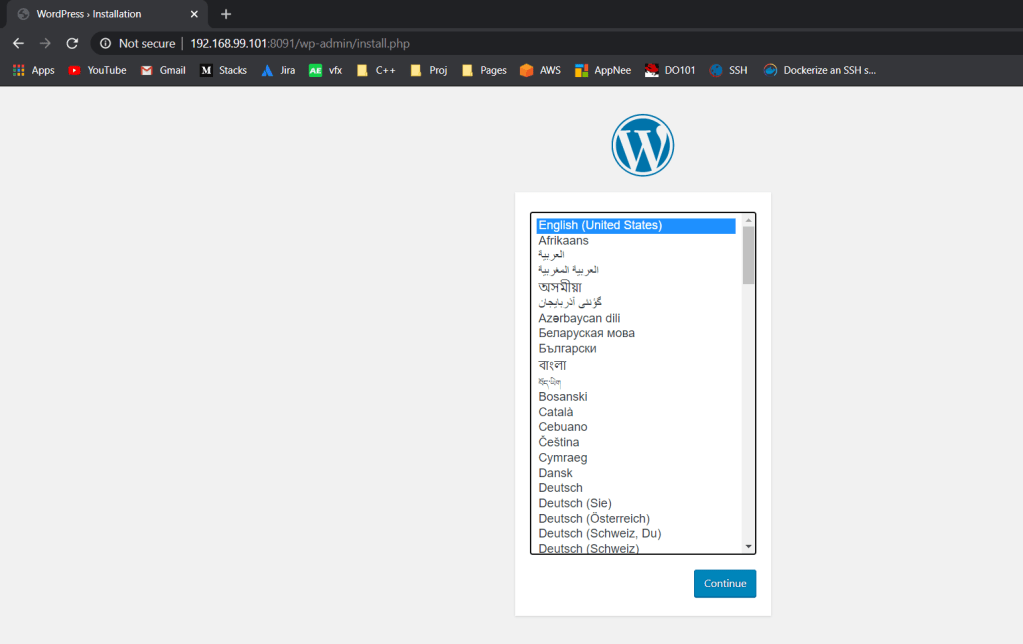Screen dimensions: 1023x644
Task: Open the YouTube bookmark
Action: [x=97, y=70]
